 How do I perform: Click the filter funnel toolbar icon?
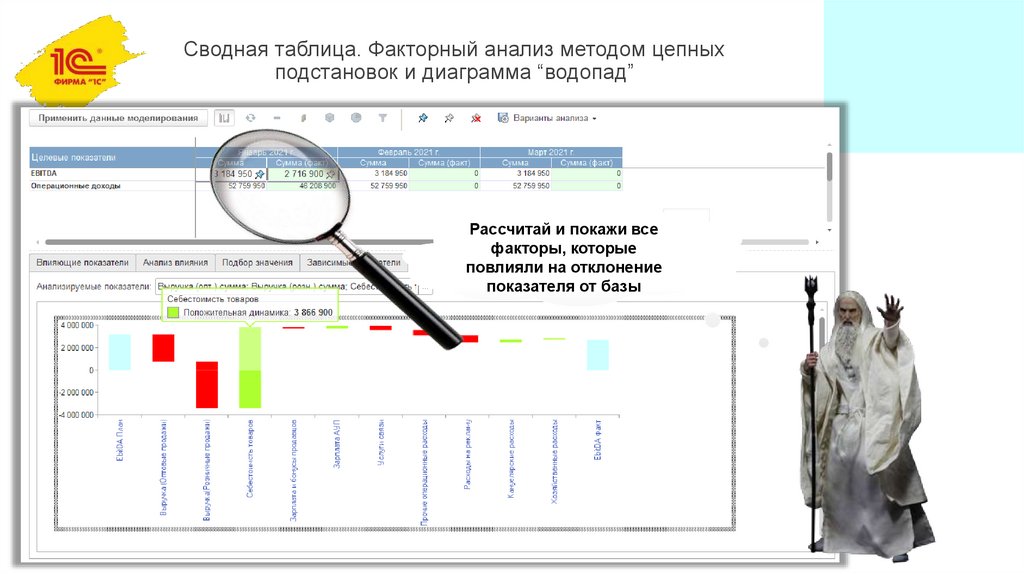tap(383, 118)
